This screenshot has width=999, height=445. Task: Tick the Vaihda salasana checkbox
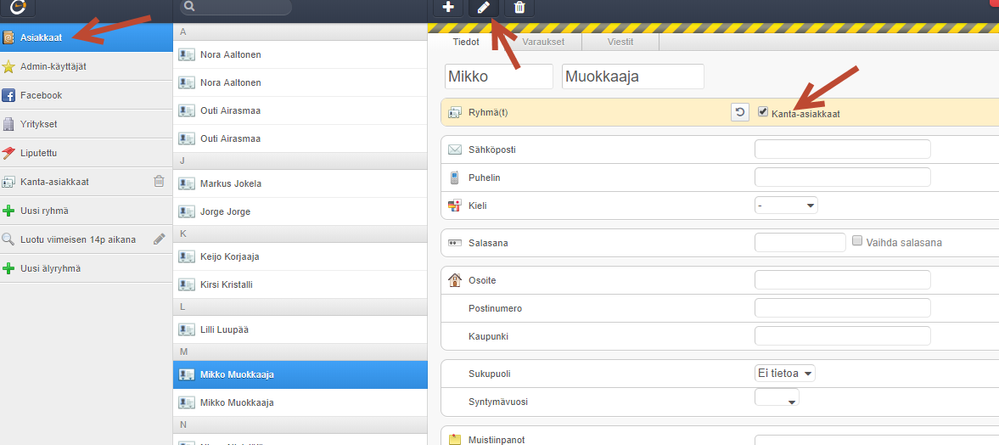click(x=857, y=241)
